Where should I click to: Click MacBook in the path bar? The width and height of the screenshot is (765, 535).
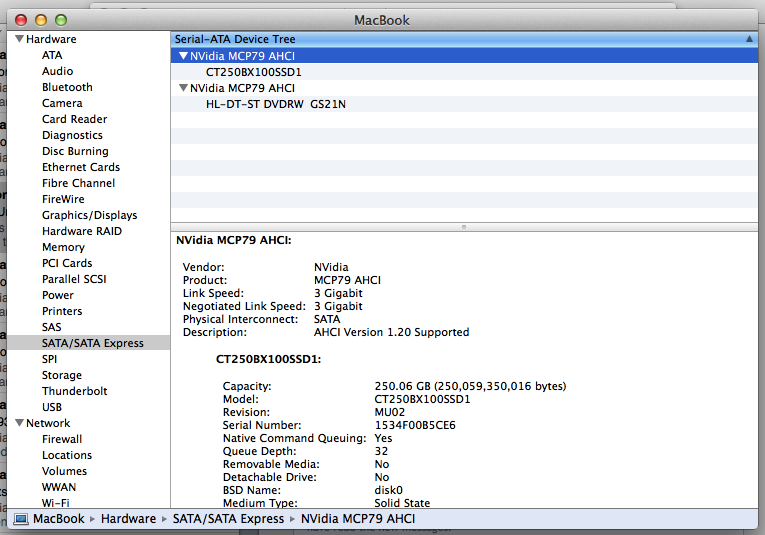point(59,519)
